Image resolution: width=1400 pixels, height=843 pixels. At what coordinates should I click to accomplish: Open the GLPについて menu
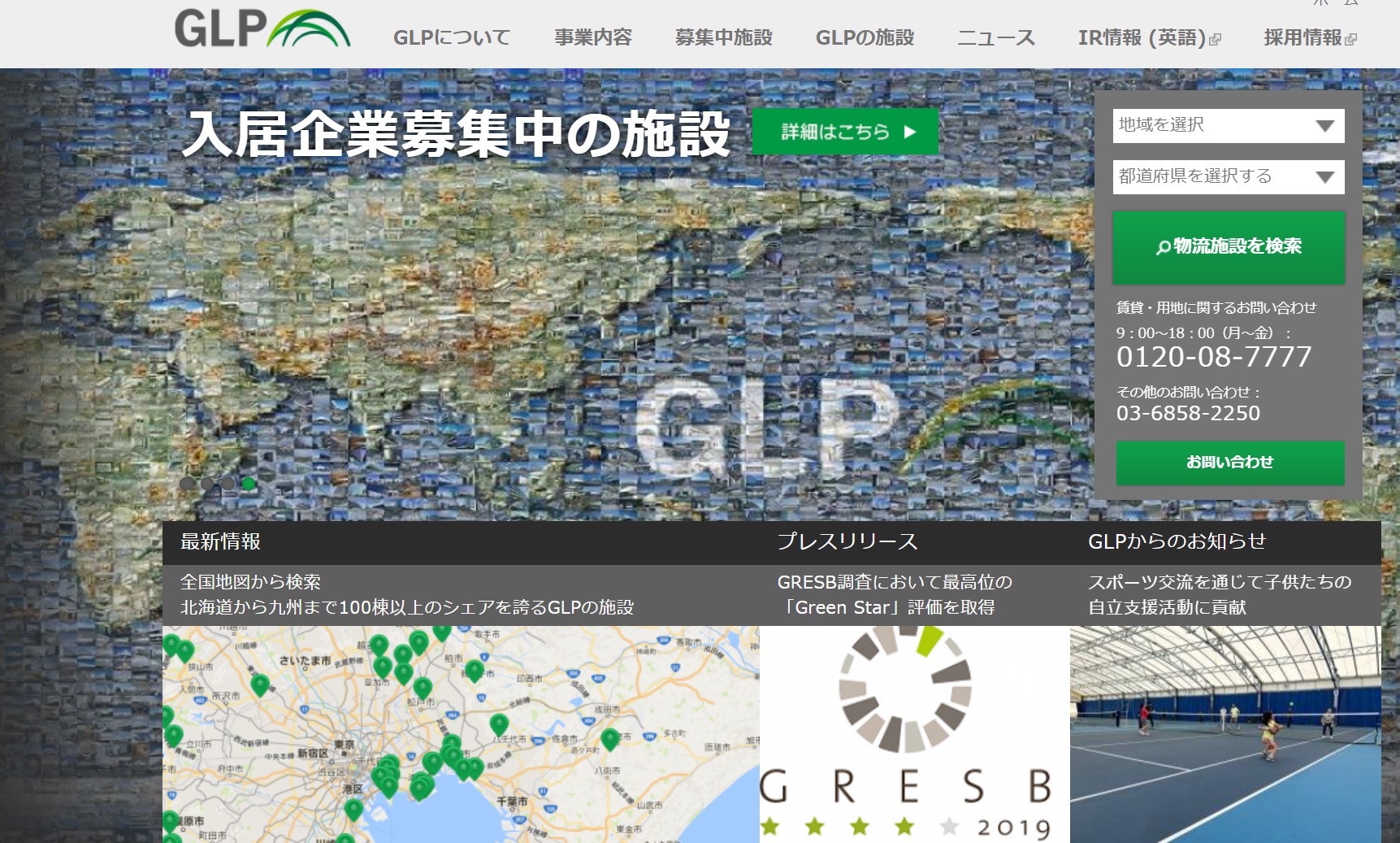[452, 37]
